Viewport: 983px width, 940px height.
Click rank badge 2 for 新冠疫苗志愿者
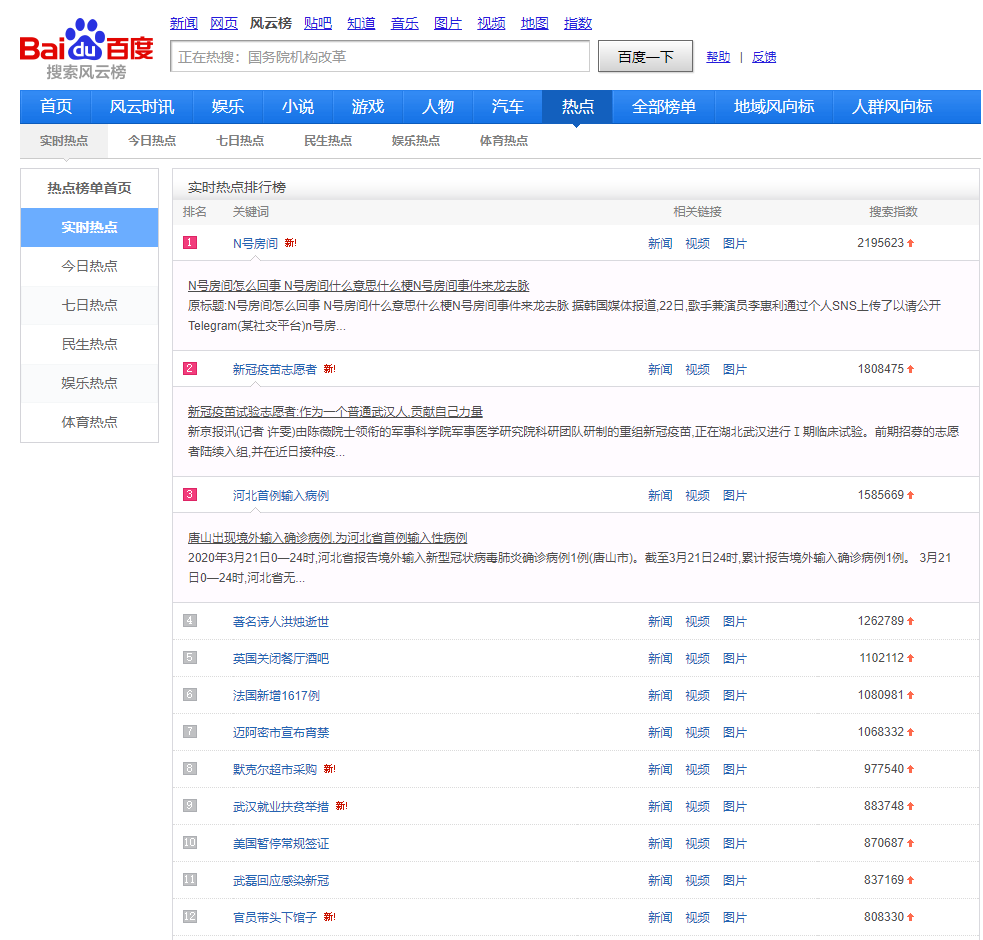pos(190,369)
